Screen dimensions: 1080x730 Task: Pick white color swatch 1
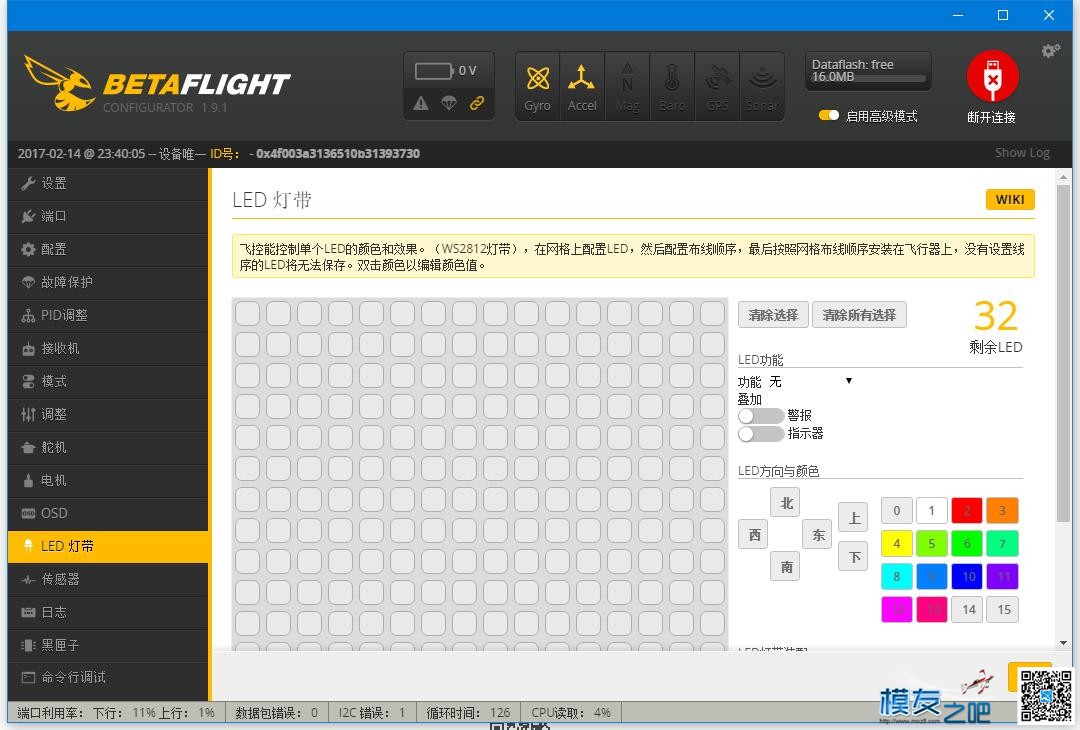[x=932, y=511]
